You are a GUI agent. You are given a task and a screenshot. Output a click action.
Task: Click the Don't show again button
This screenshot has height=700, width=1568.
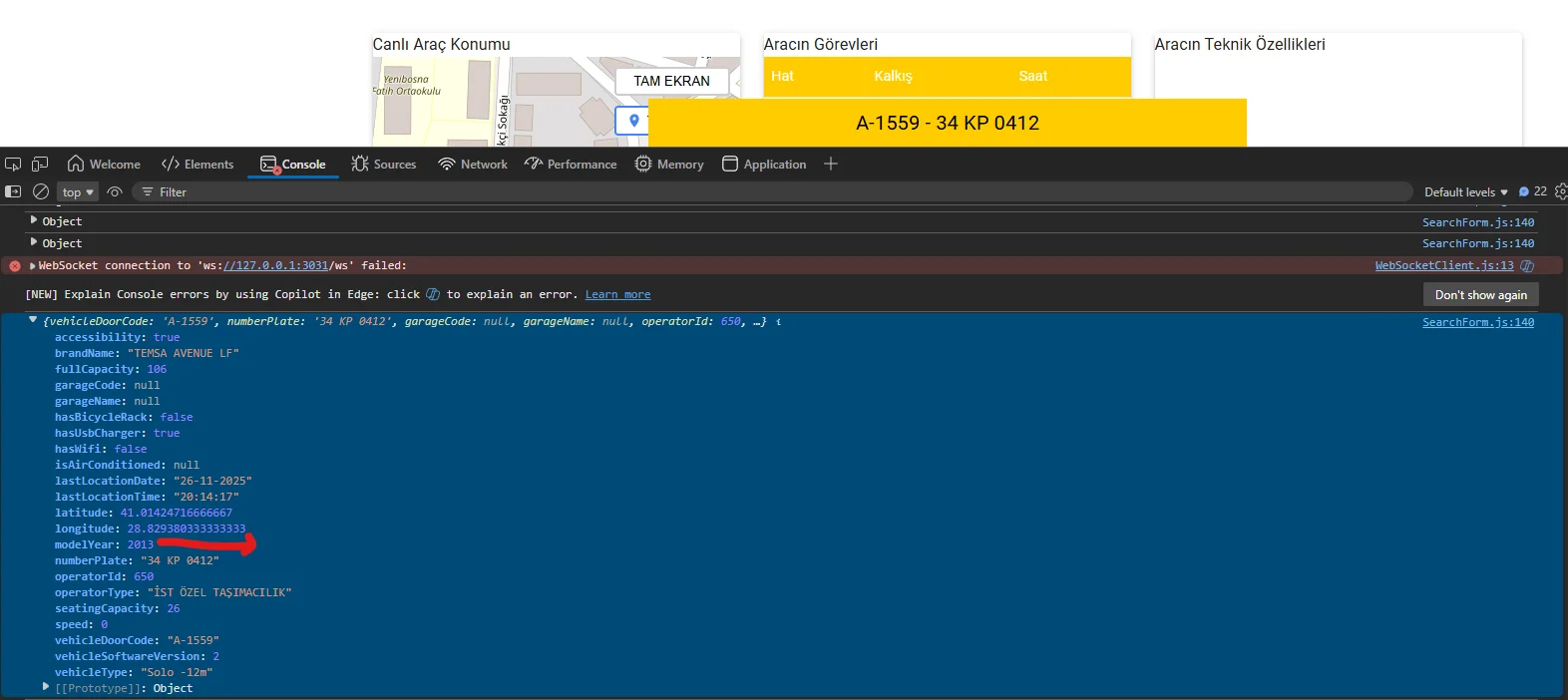1480,295
